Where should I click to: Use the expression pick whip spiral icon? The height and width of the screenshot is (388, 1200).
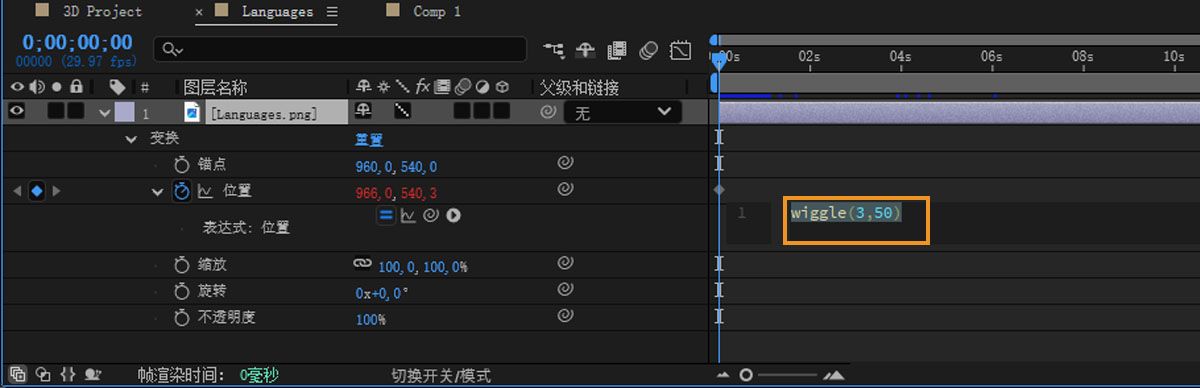[x=431, y=214]
